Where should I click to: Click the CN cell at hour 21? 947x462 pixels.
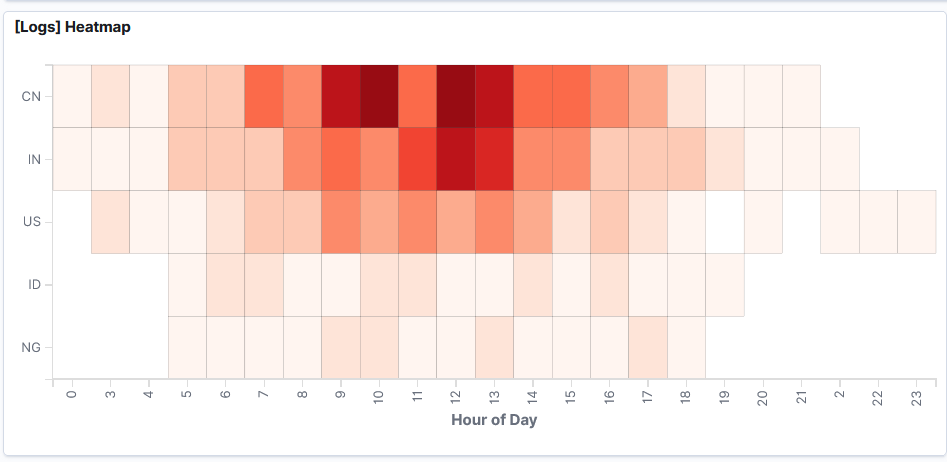point(801,96)
